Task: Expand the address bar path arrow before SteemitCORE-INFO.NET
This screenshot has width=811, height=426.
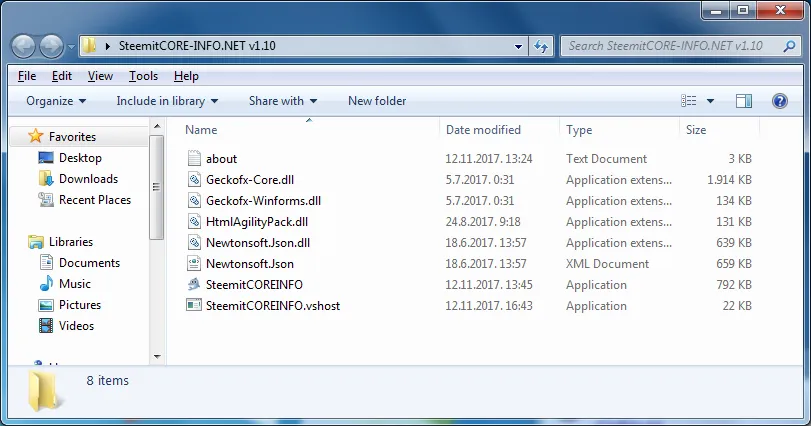Action: click(x=108, y=46)
